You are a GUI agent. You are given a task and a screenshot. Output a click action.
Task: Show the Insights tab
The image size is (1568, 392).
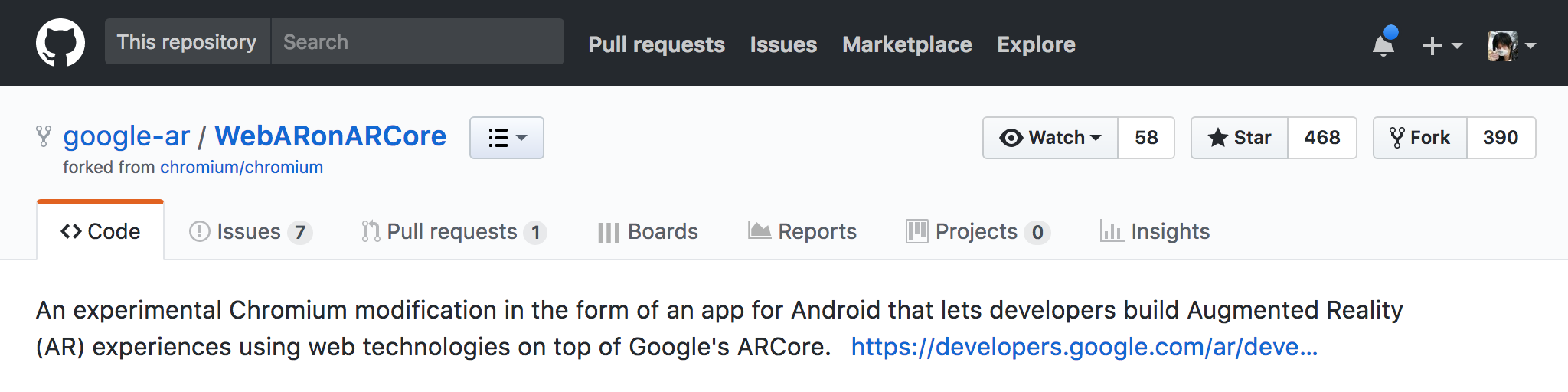[1155, 231]
